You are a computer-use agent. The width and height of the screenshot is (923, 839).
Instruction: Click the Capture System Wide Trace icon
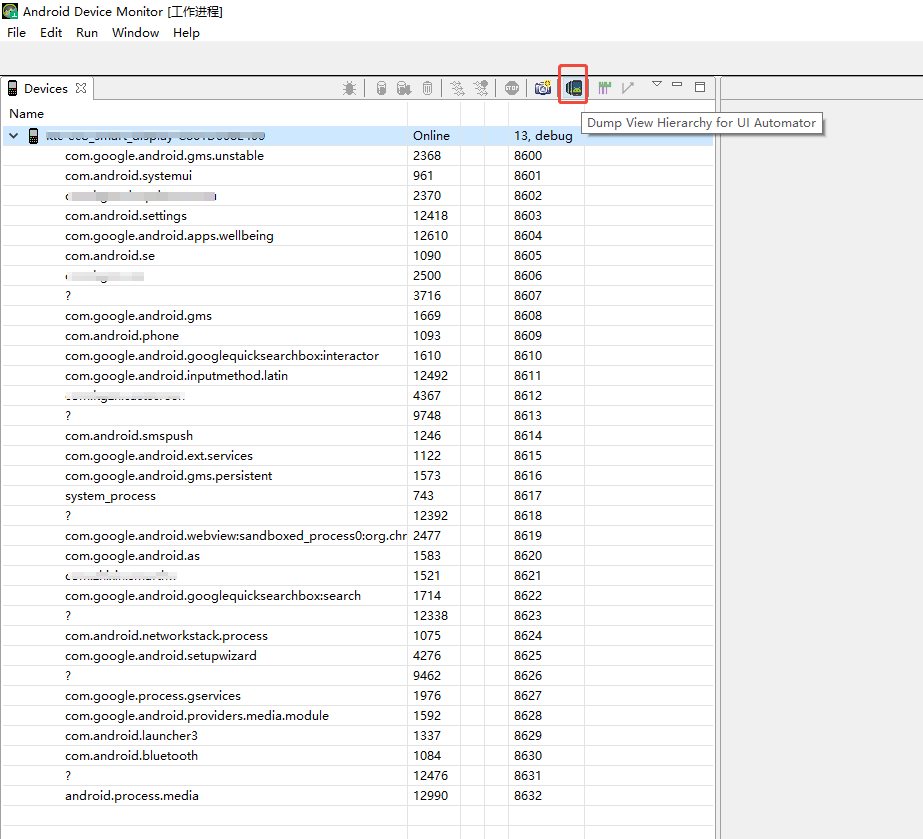pos(605,88)
